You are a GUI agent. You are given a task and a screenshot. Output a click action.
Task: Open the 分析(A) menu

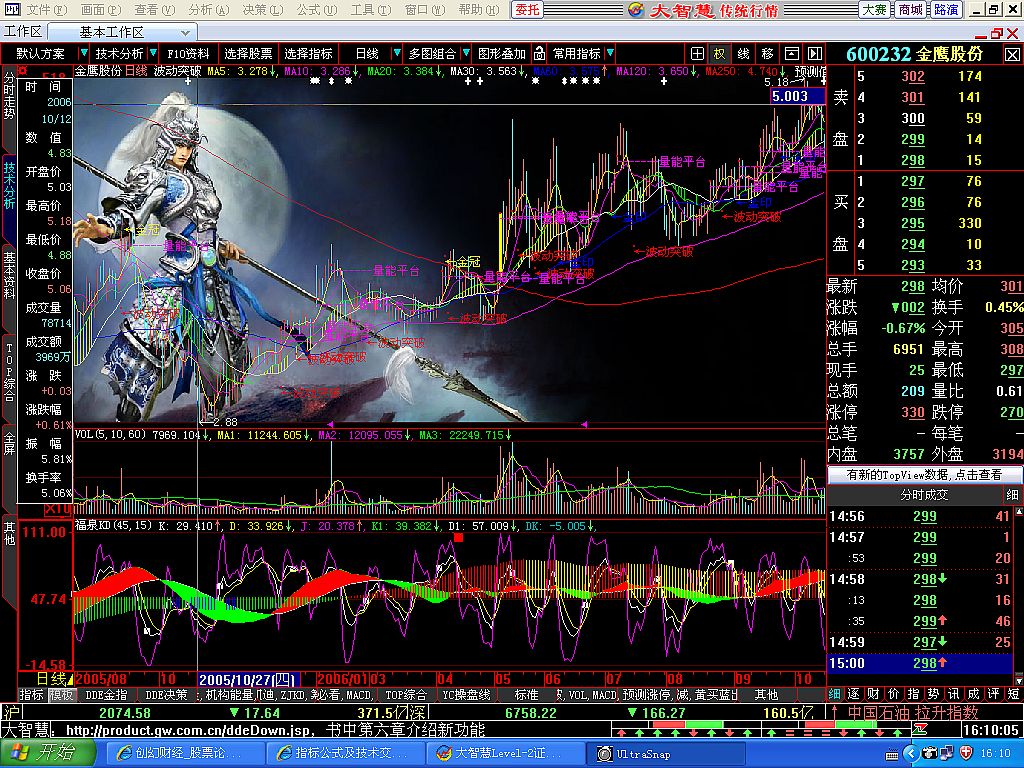point(208,10)
